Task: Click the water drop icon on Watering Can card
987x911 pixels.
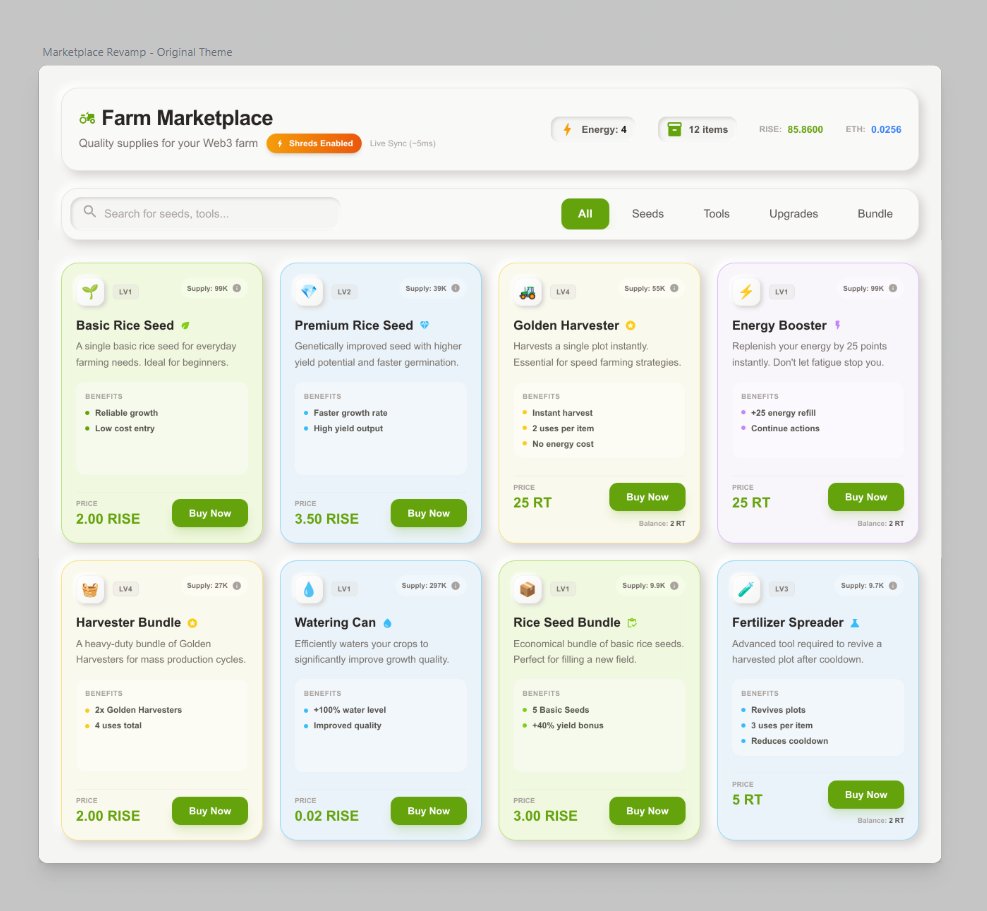Action: pos(308,589)
